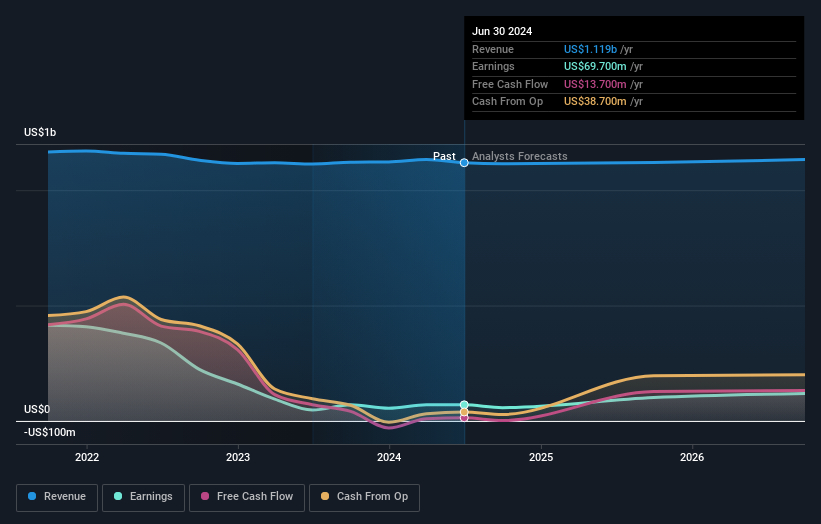Click the 2026 x-axis label
This screenshot has width=821, height=524.
[692, 457]
